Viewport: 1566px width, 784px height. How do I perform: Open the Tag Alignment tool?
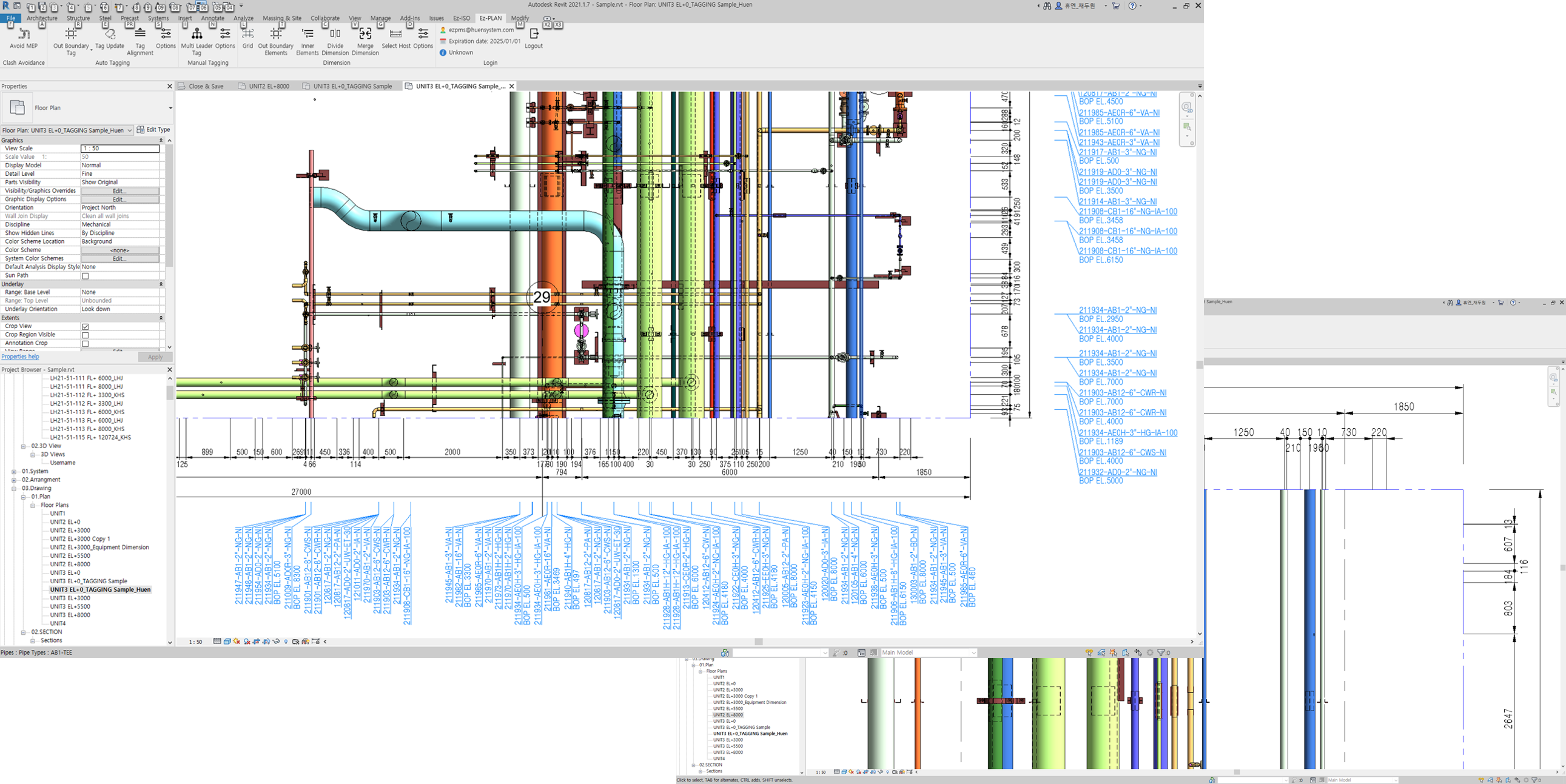140,41
